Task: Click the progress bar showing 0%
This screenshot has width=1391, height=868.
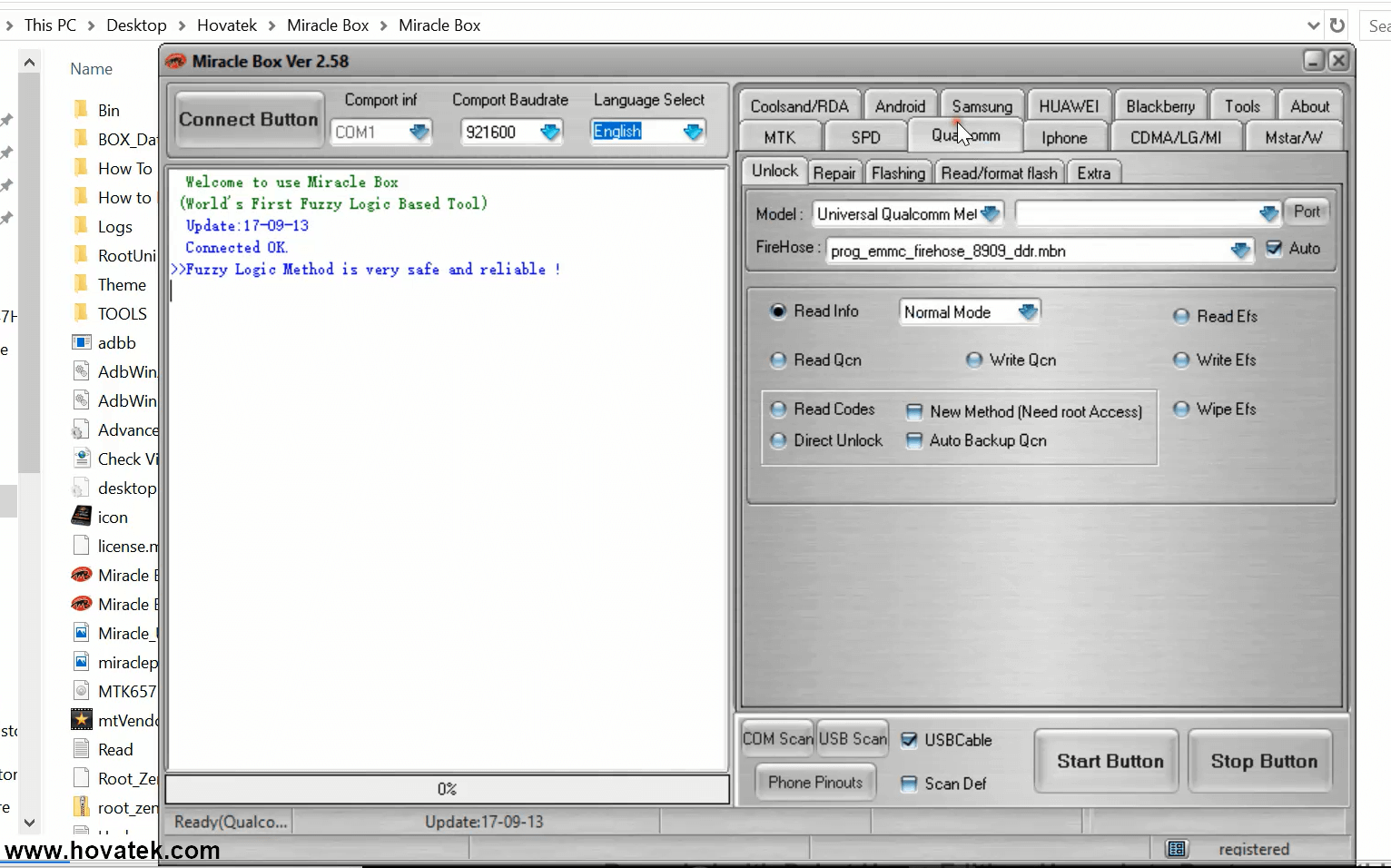Action: [x=447, y=789]
